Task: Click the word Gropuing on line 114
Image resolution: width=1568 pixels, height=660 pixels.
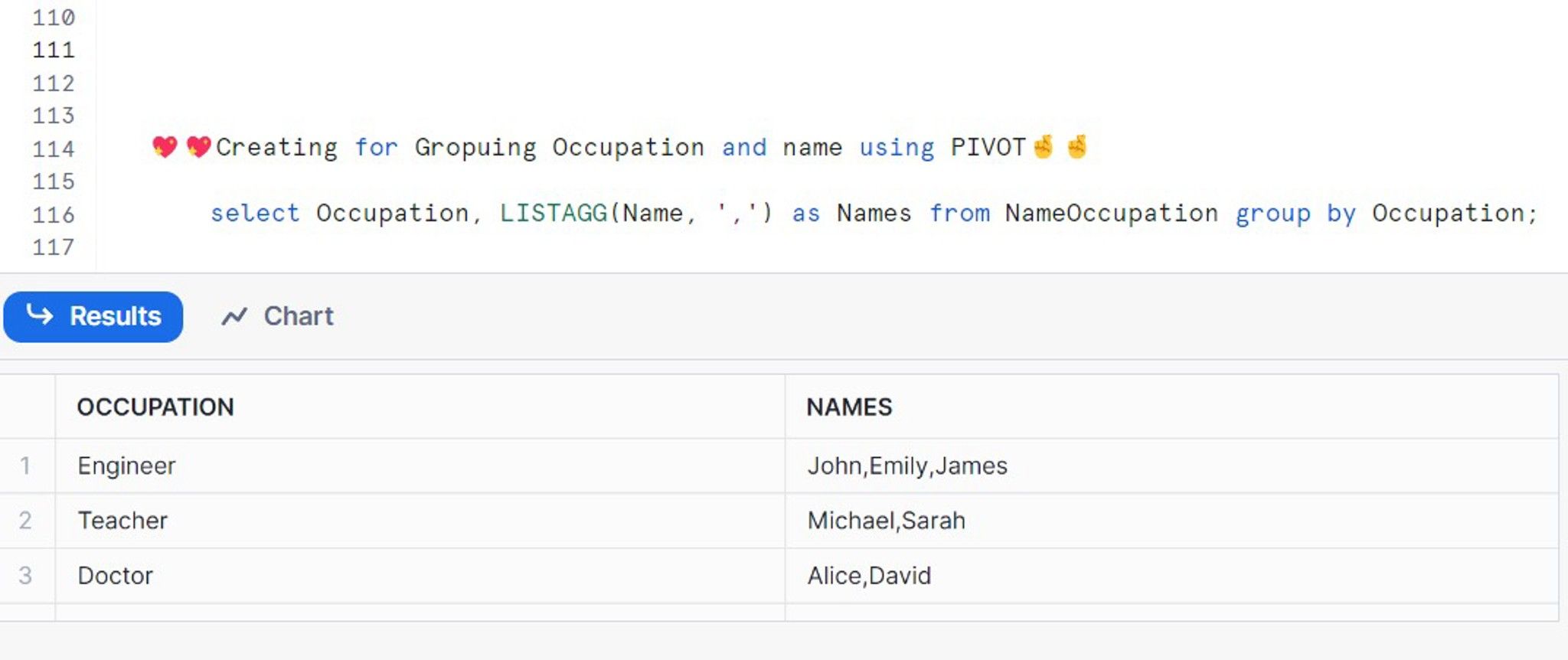Action: [x=475, y=147]
